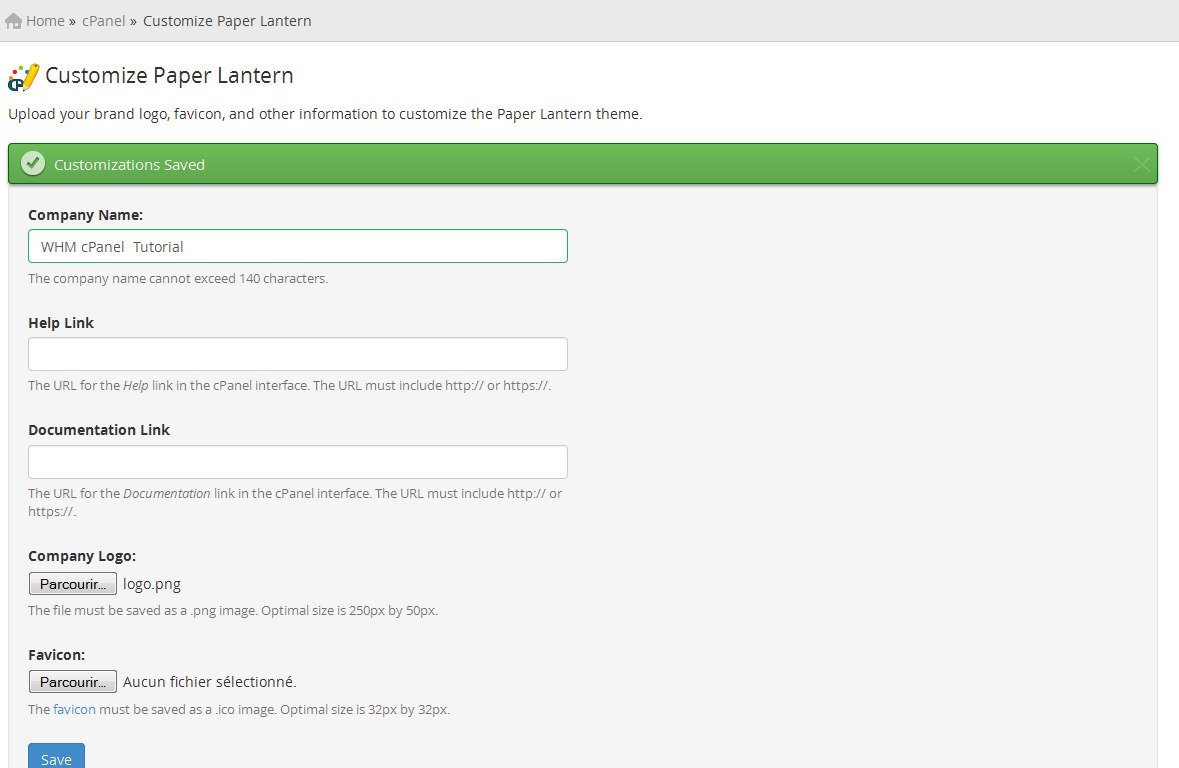Browse for a Company Logo file
The image size is (1179, 768).
point(73,584)
